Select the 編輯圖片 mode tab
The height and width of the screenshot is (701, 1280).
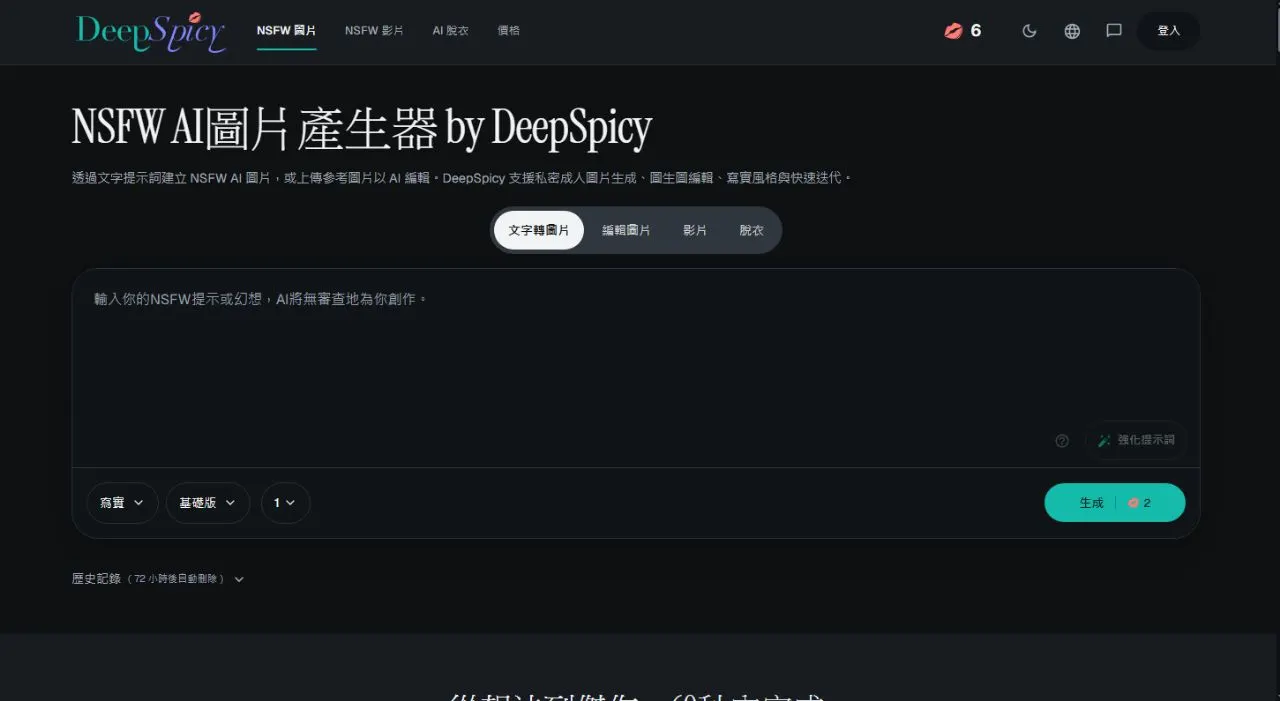pos(626,230)
